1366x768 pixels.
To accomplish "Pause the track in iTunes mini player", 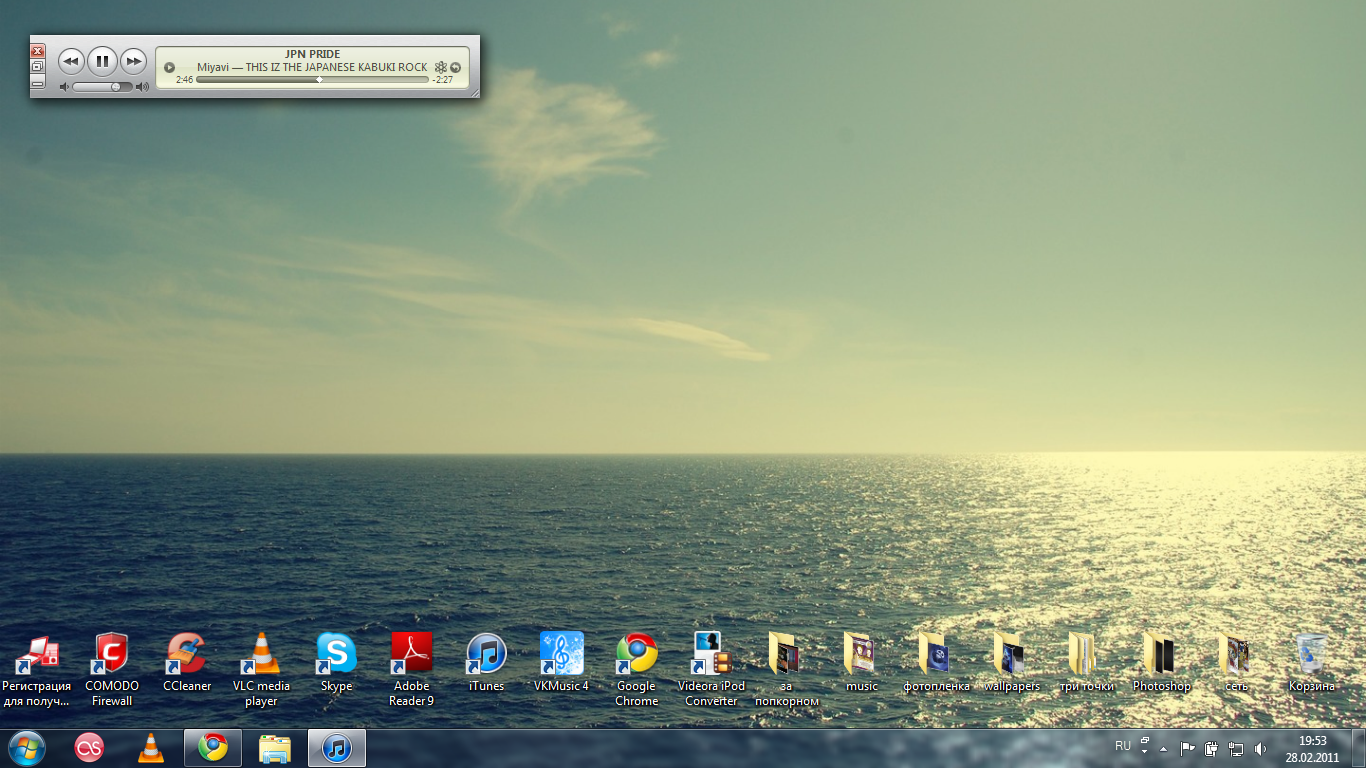I will pos(102,62).
